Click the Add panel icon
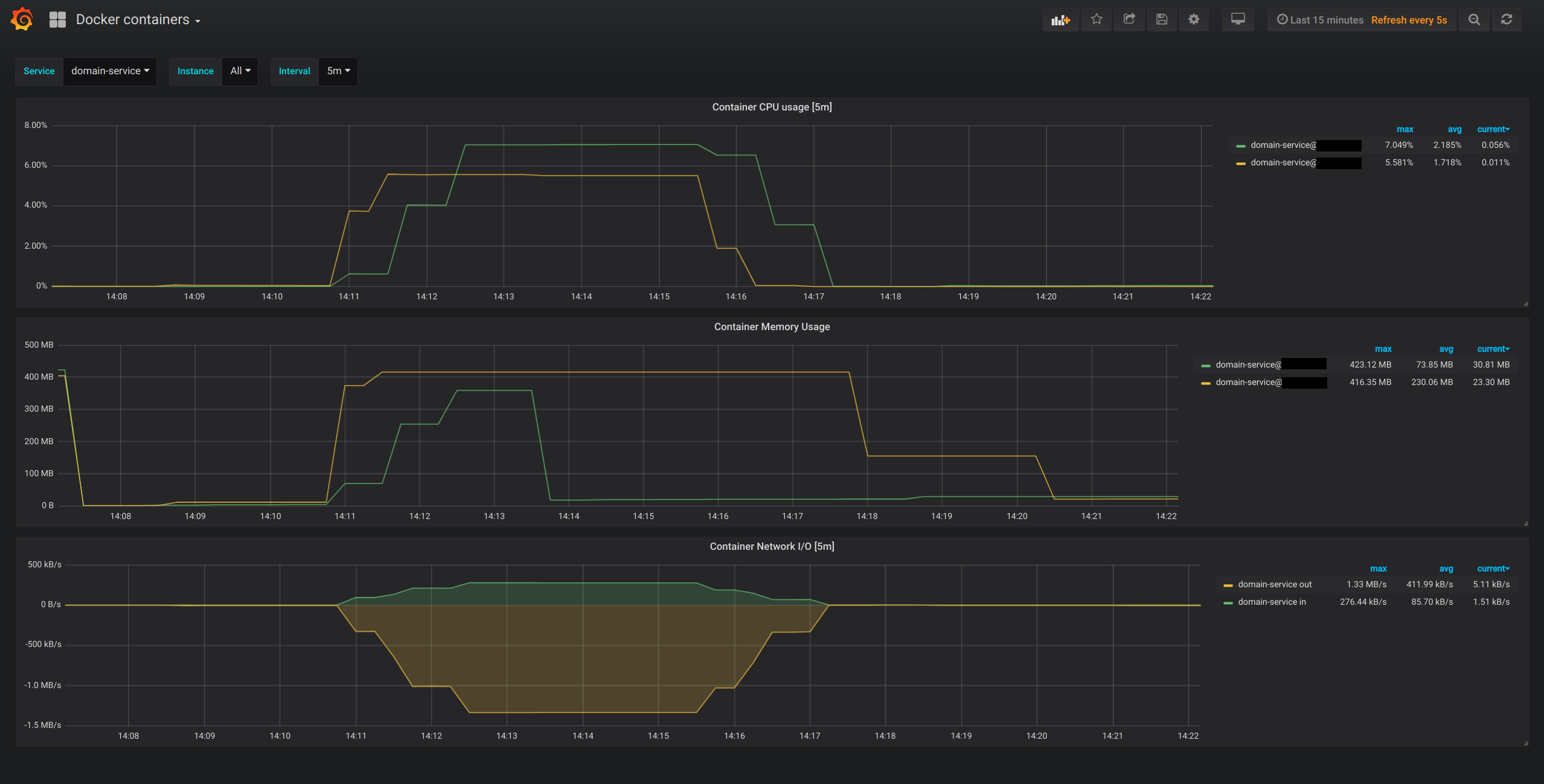 pyautogui.click(x=1060, y=20)
